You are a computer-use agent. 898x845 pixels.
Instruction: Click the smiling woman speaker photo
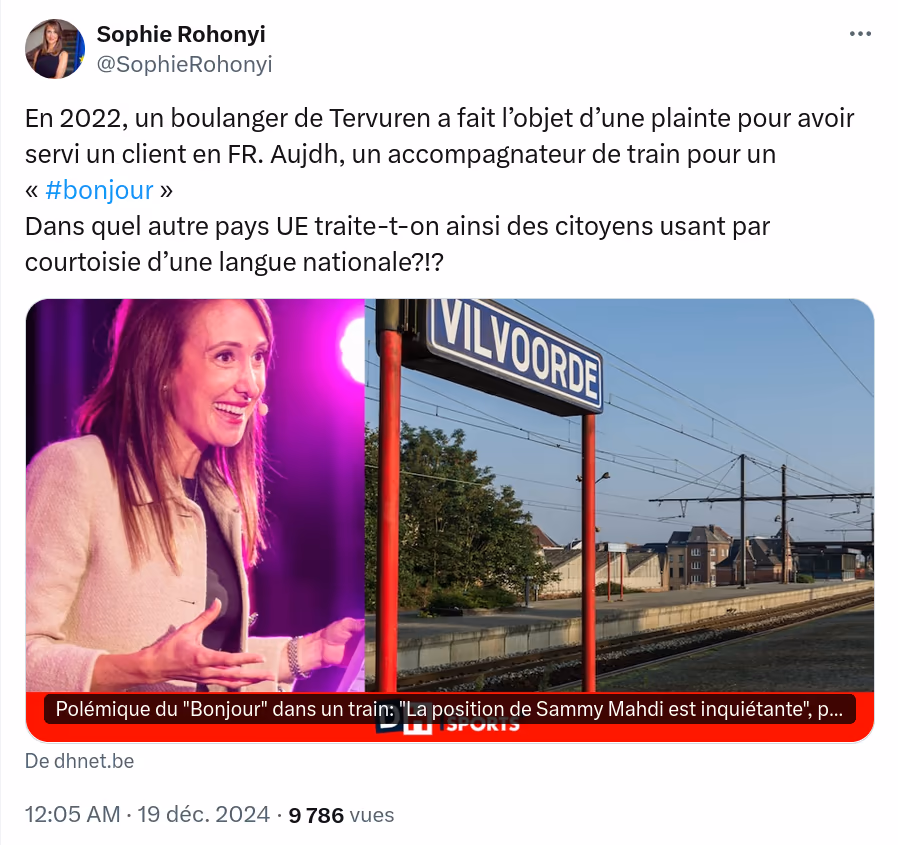point(195,496)
